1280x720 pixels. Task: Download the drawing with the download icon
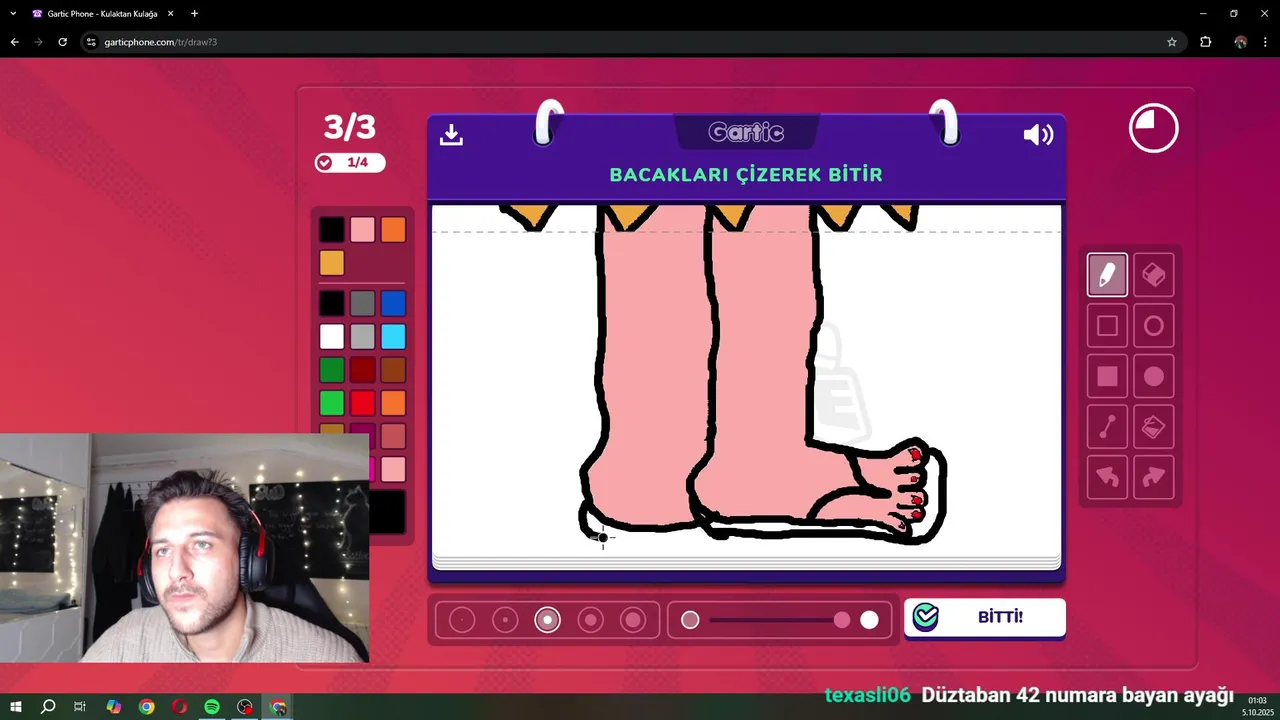coord(451,135)
